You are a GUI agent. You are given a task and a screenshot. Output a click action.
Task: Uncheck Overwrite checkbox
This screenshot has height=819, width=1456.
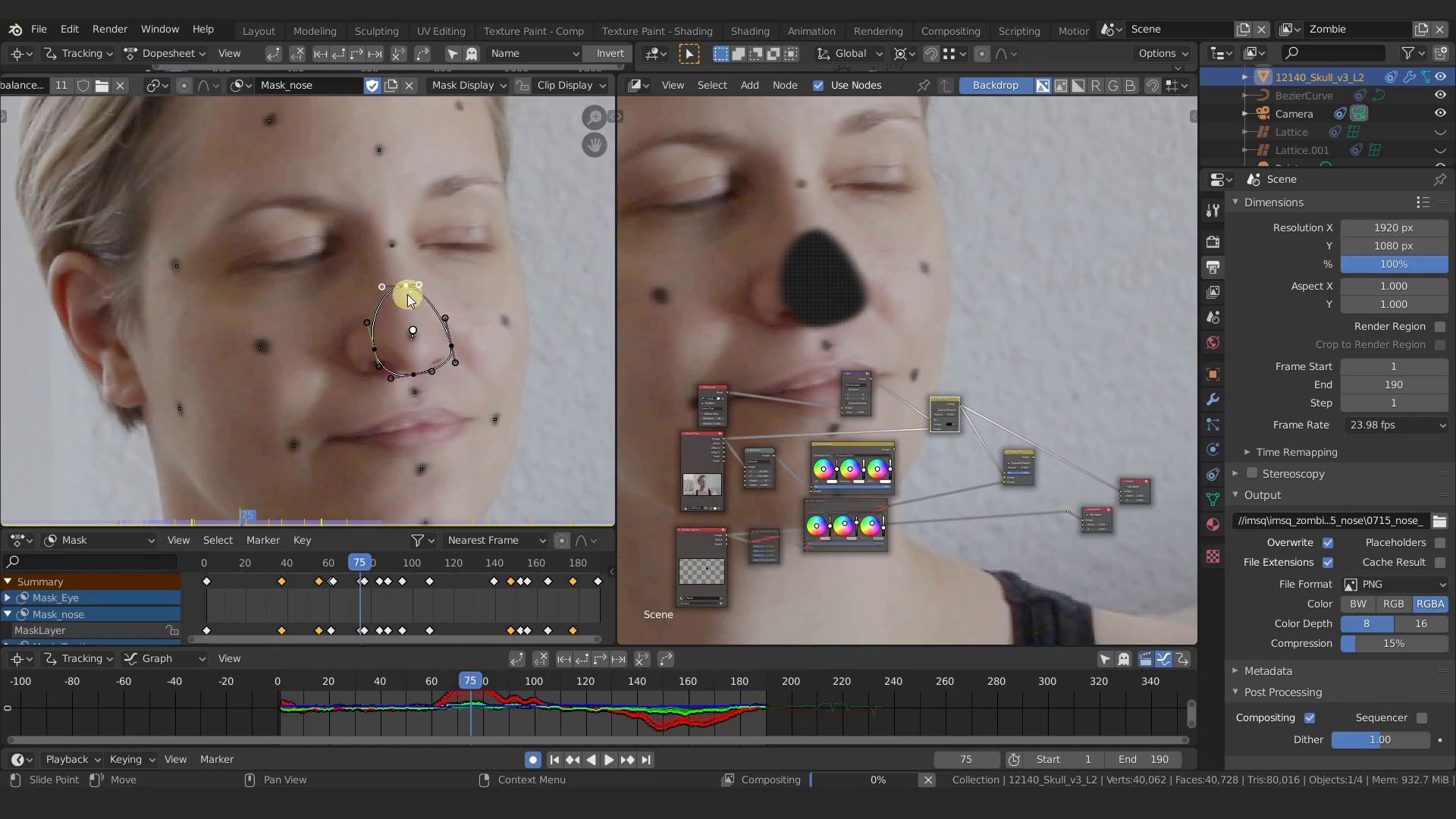1328,543
